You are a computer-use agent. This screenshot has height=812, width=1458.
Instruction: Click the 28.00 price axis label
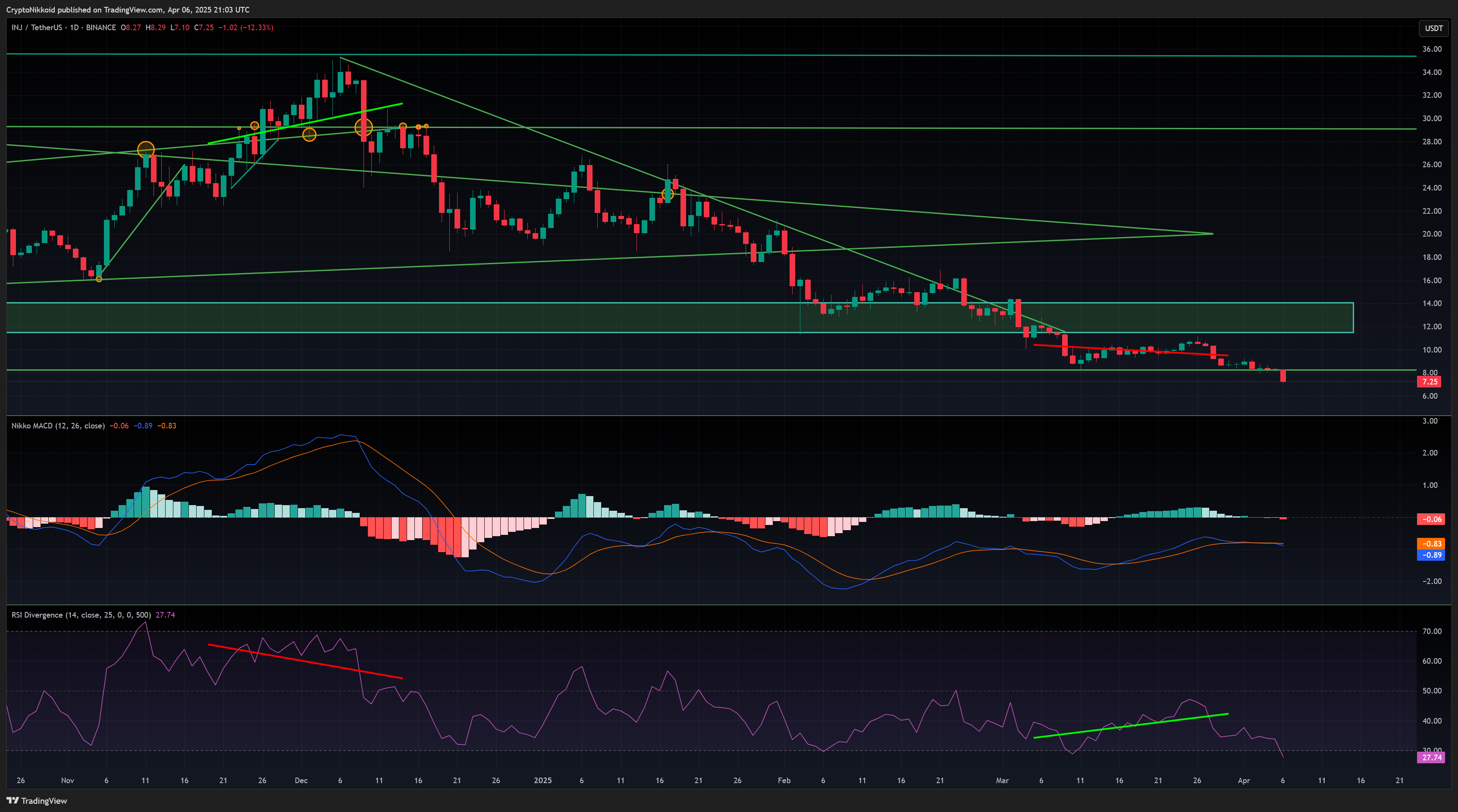(1432, 141)
